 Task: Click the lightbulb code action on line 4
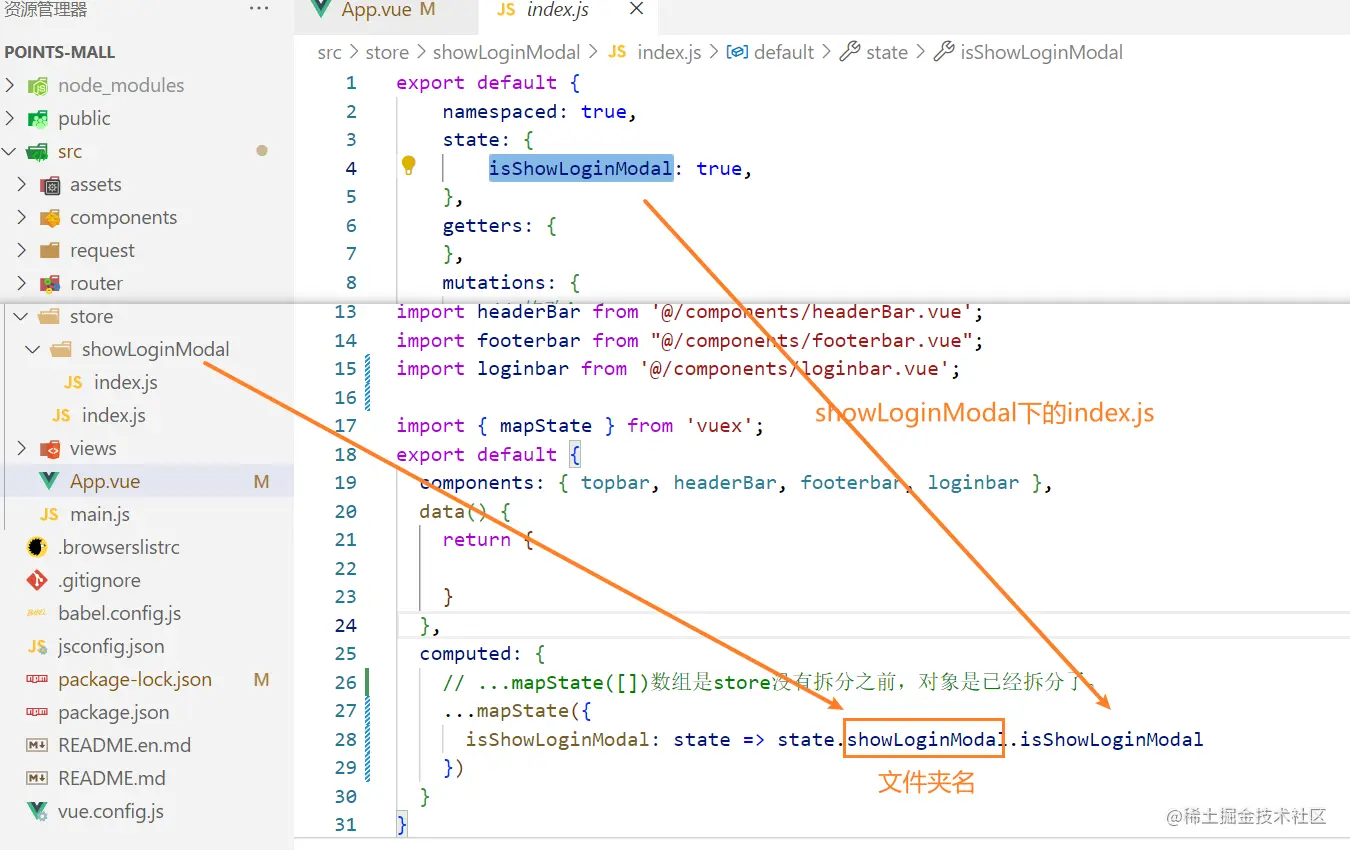click(408, 166)
